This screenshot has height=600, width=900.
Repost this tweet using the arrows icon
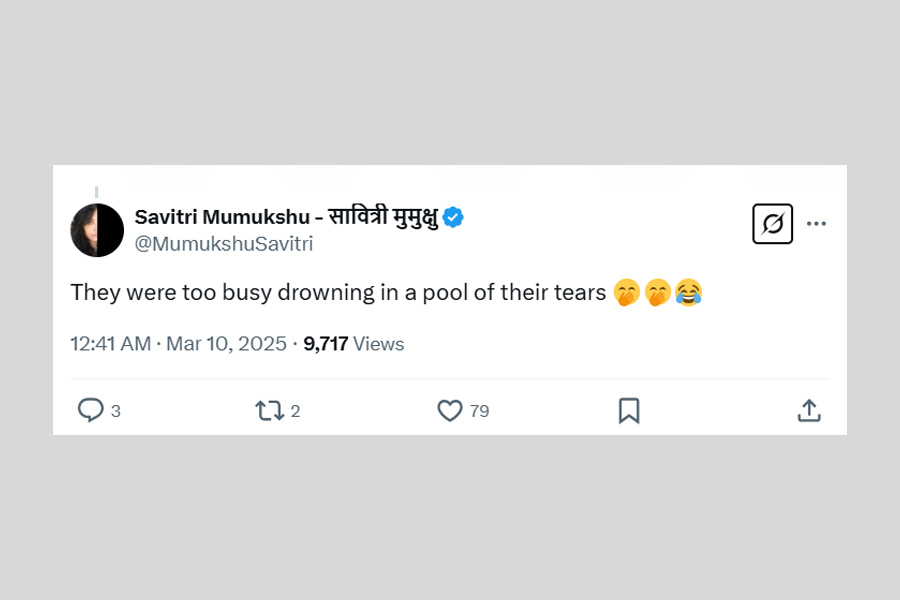tap(269, 410)
